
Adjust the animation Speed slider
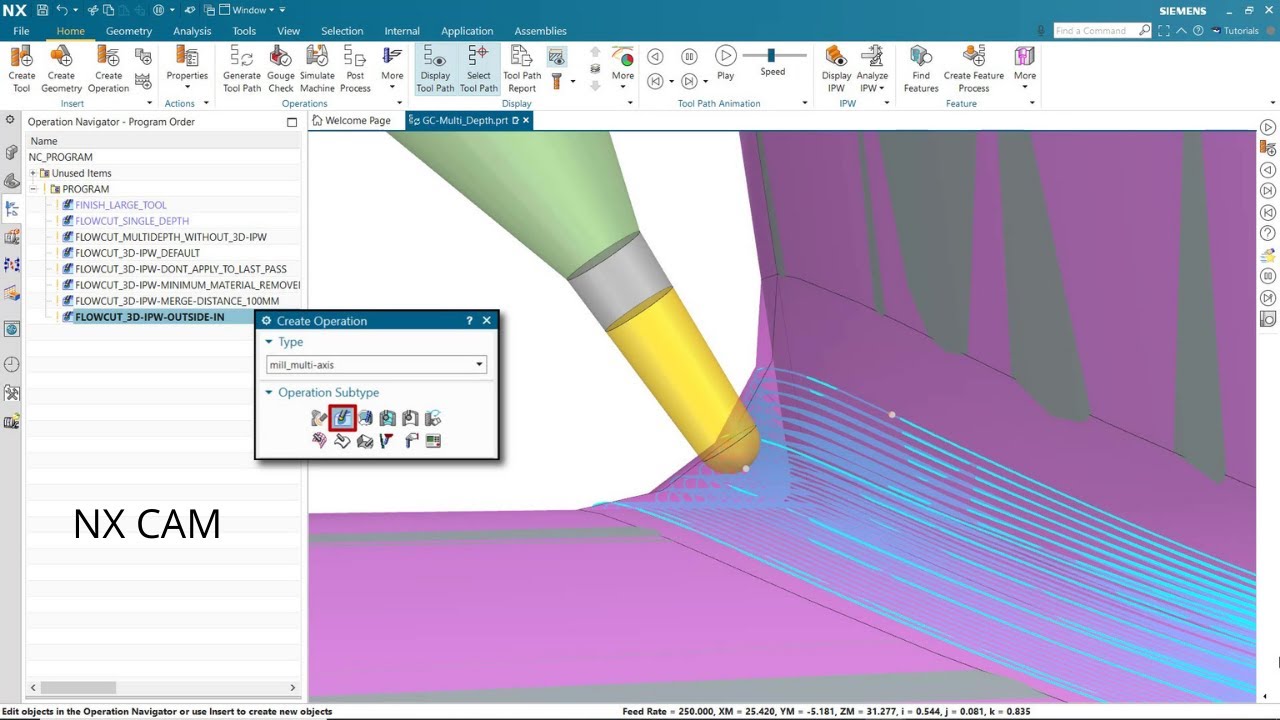[x=771, y=56]
